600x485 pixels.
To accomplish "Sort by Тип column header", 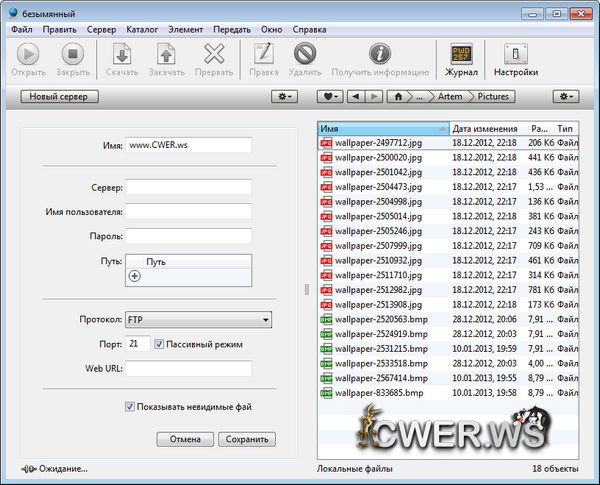I will point(566,129).
